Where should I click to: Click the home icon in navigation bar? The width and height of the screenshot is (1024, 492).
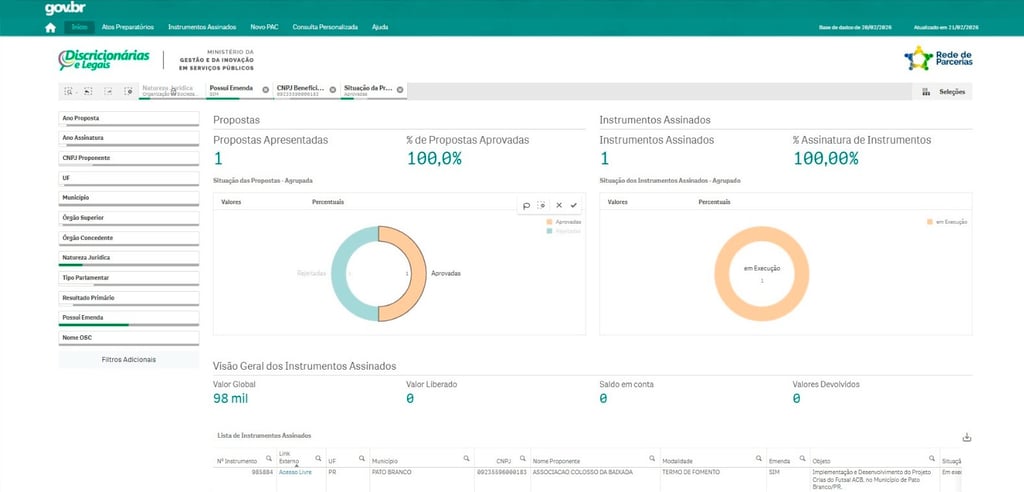pos(50,27)
